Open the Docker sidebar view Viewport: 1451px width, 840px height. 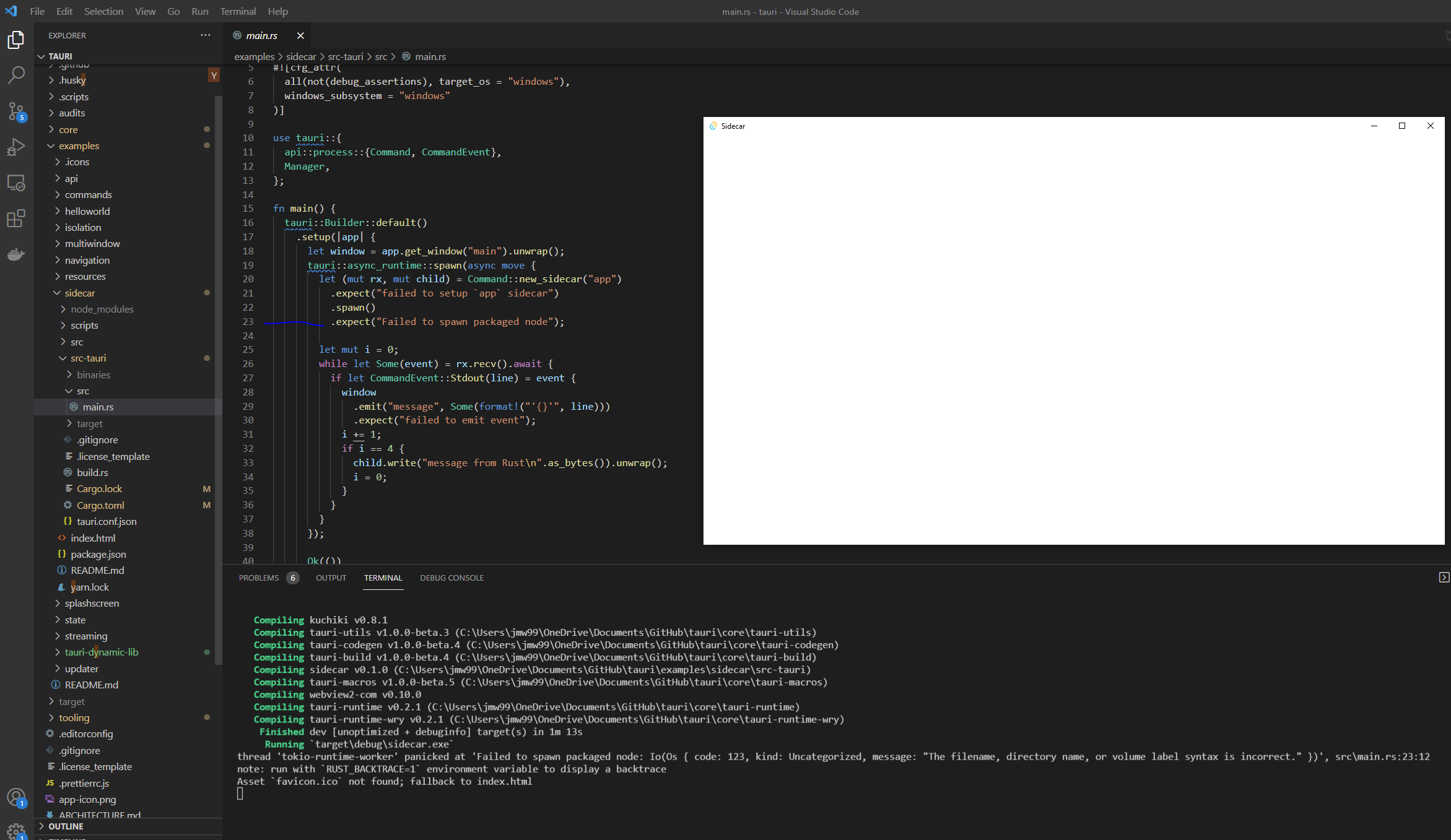coord(15,254)
